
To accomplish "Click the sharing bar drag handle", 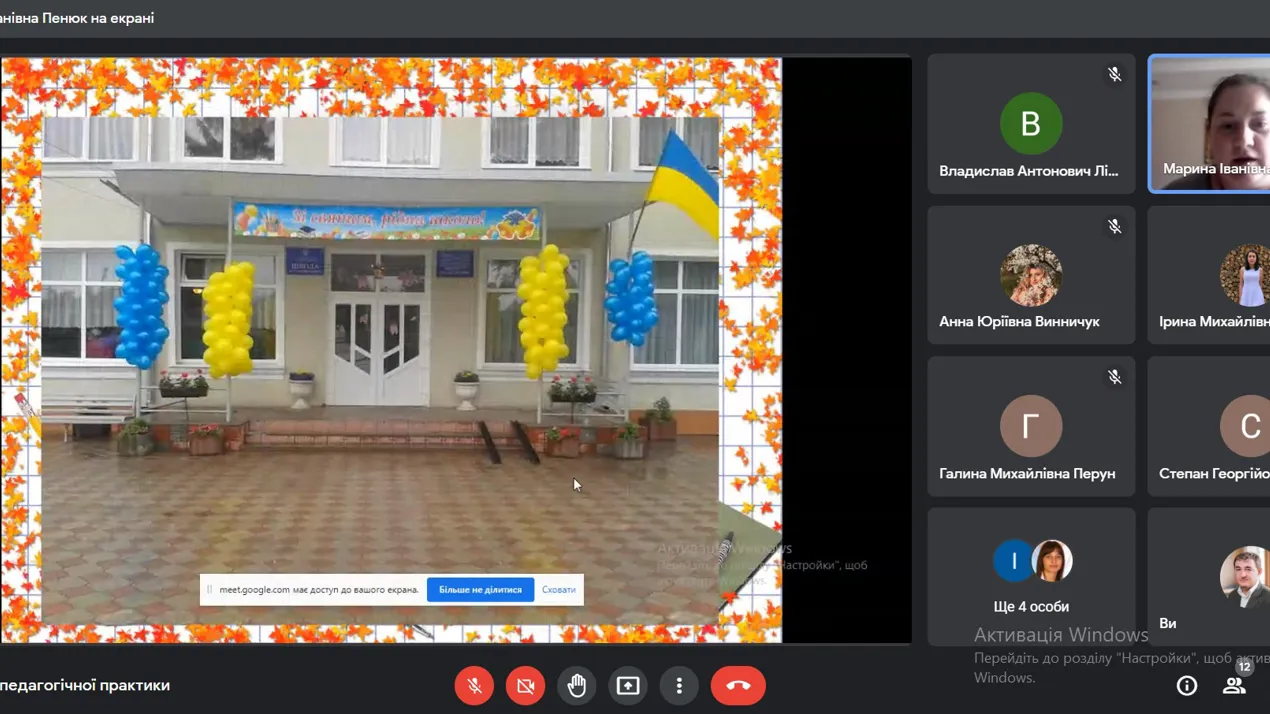I will pos(209,590).
